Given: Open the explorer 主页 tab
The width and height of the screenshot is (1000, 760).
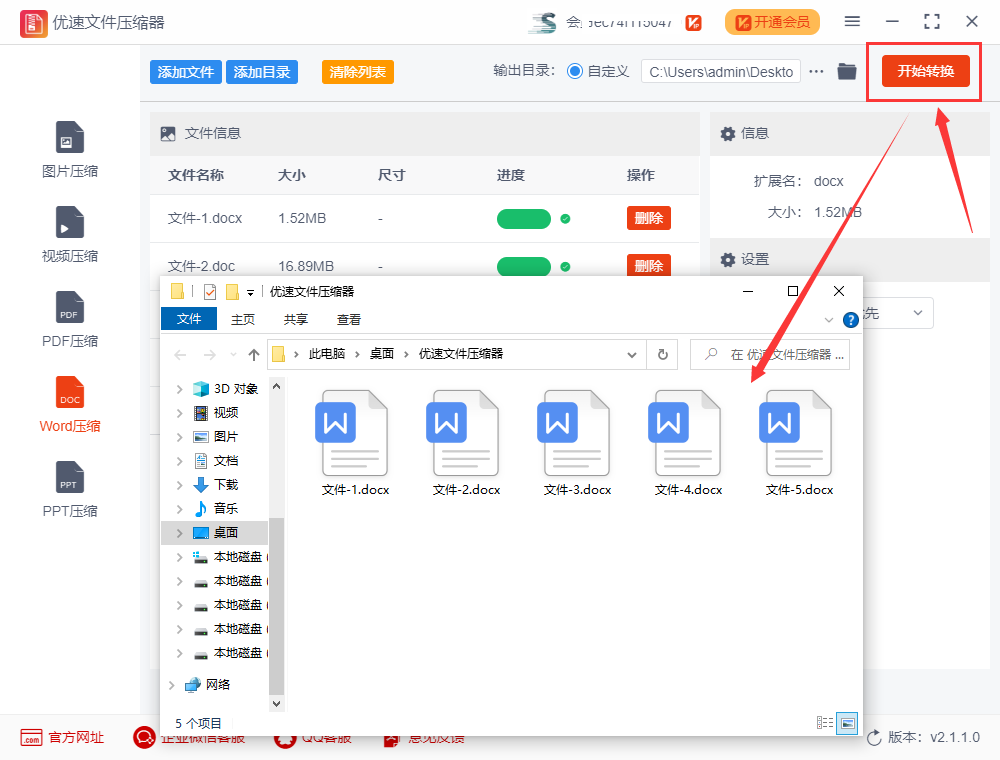Looking at the screenshot, I should (242, 319).
